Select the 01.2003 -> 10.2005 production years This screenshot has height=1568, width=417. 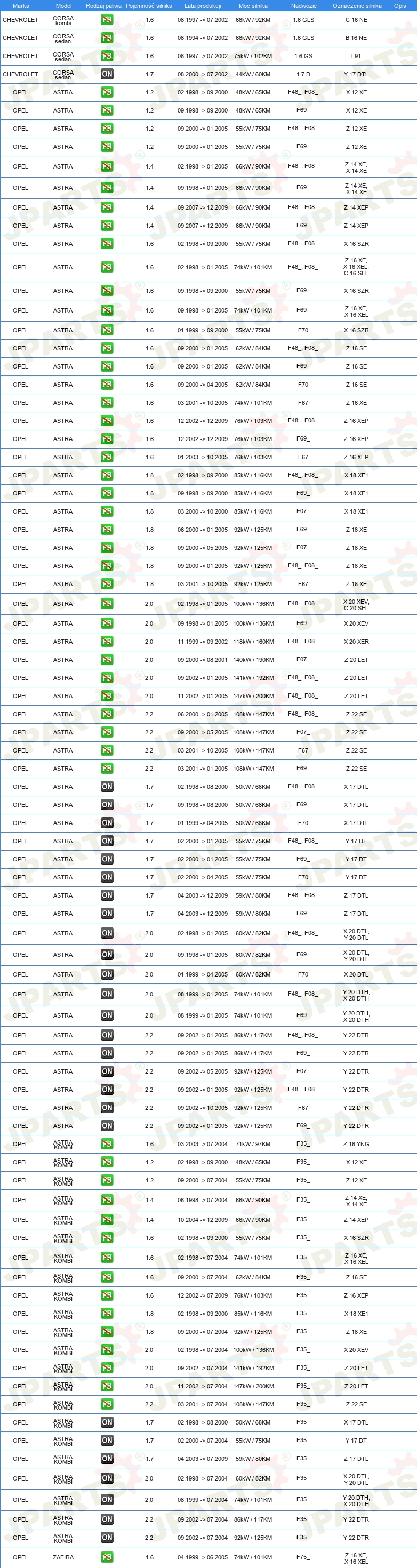[x=203, y=457]
